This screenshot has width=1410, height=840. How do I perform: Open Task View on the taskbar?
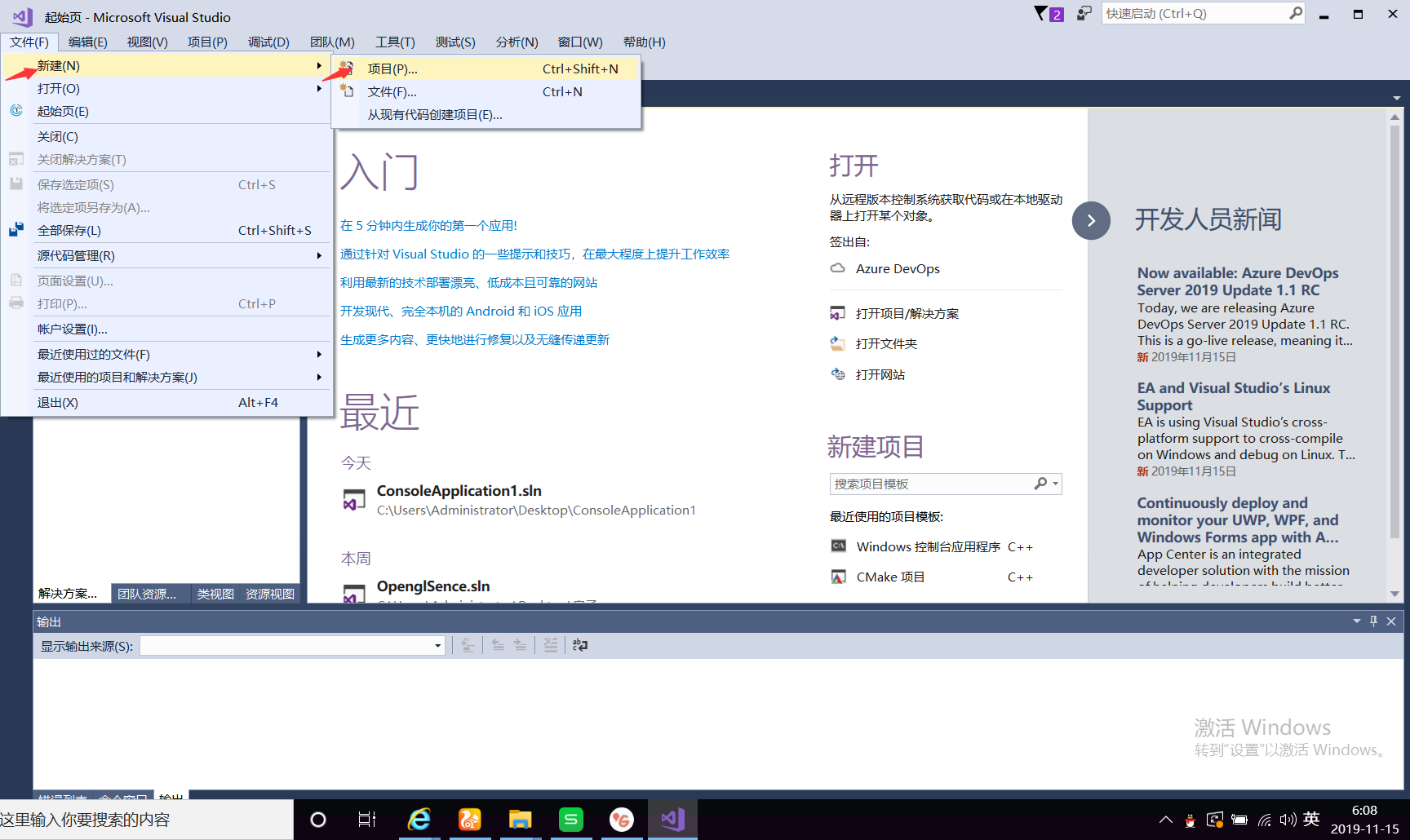(367, 820)
